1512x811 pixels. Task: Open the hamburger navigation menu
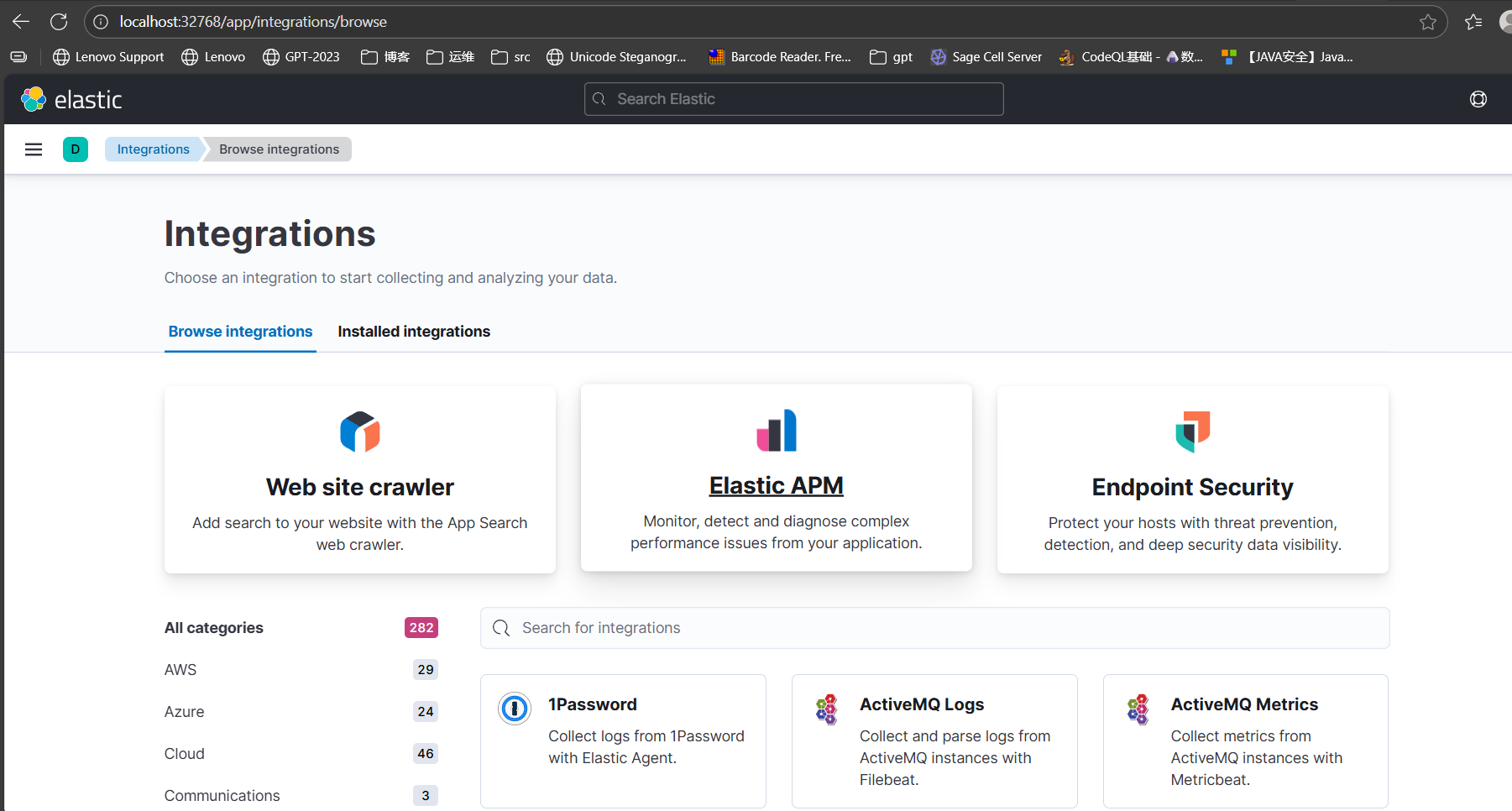tap(34, 149)
